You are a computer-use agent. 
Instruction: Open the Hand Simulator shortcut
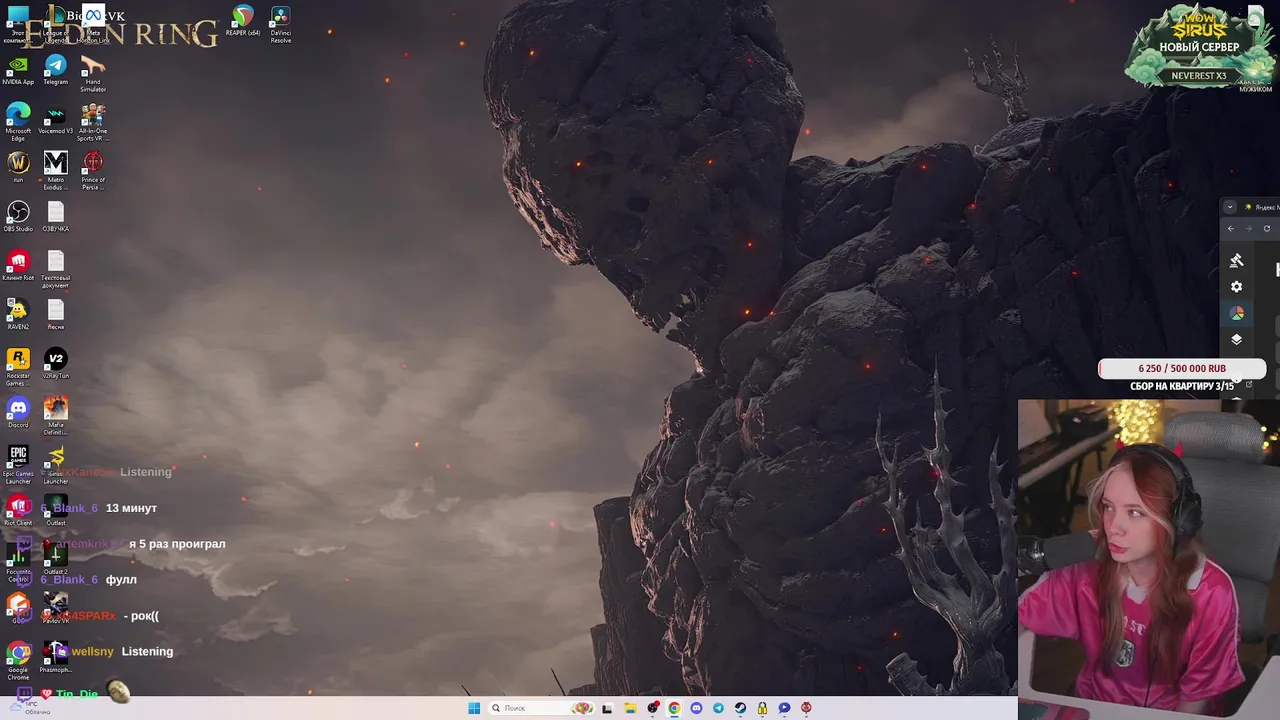93,74
